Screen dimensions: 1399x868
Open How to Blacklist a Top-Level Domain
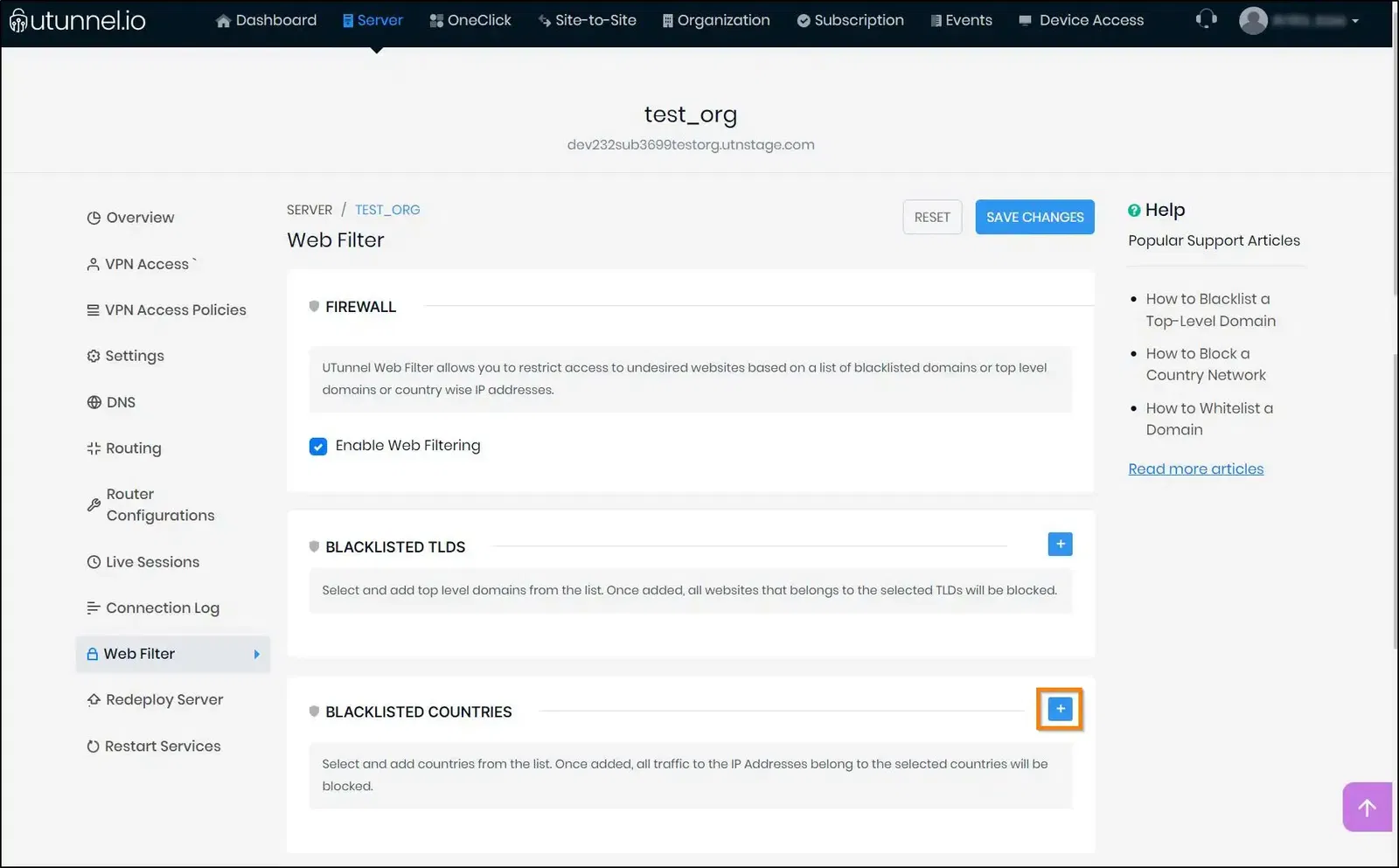(1210, 310)
